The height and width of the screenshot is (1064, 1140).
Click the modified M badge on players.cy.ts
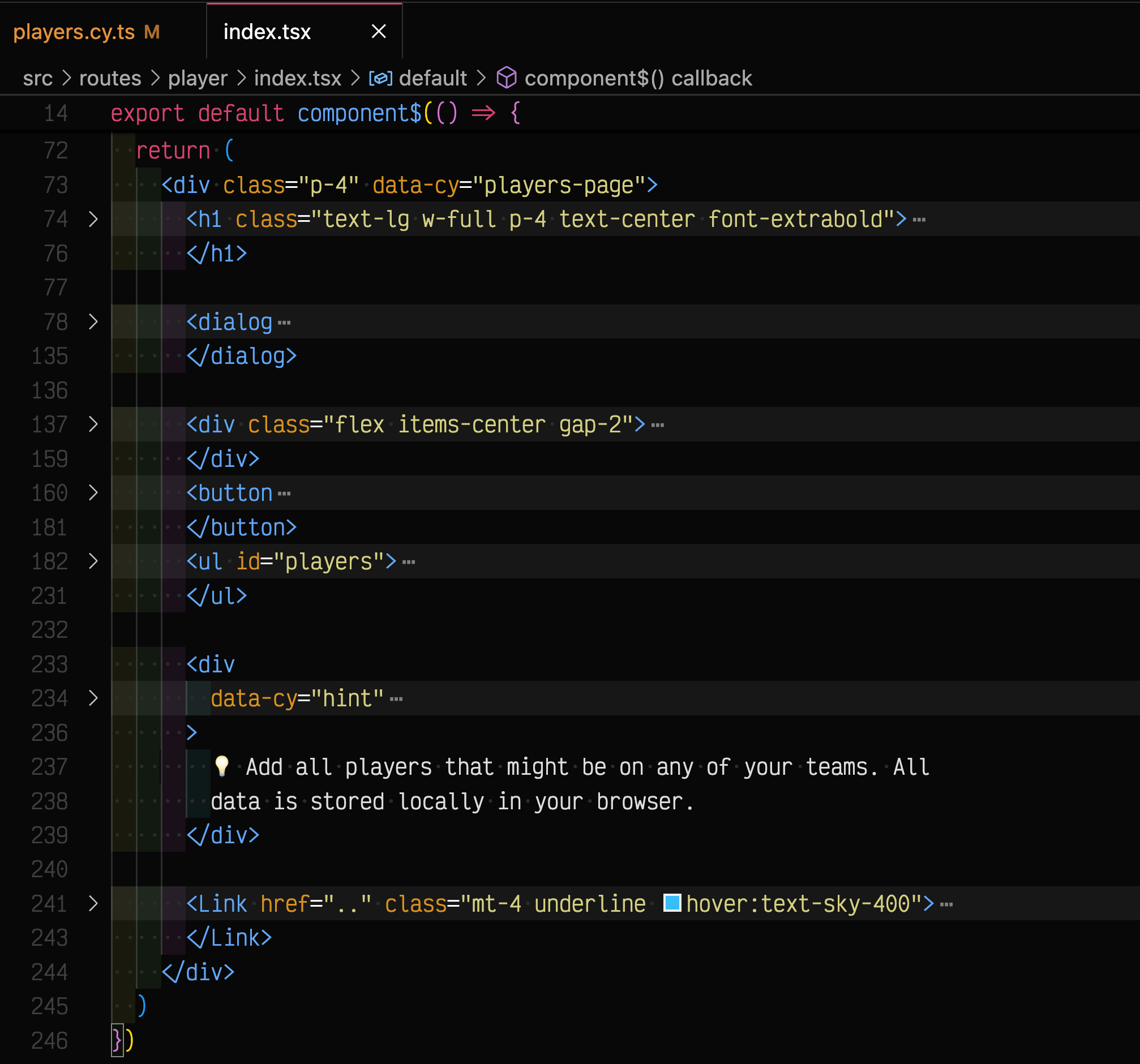(x=152, y=32)
